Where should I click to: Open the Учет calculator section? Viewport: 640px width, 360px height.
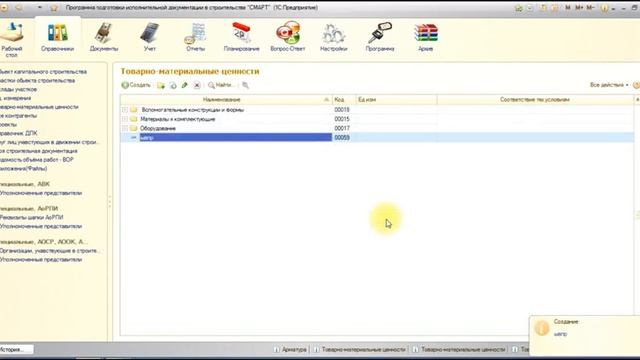149,38
